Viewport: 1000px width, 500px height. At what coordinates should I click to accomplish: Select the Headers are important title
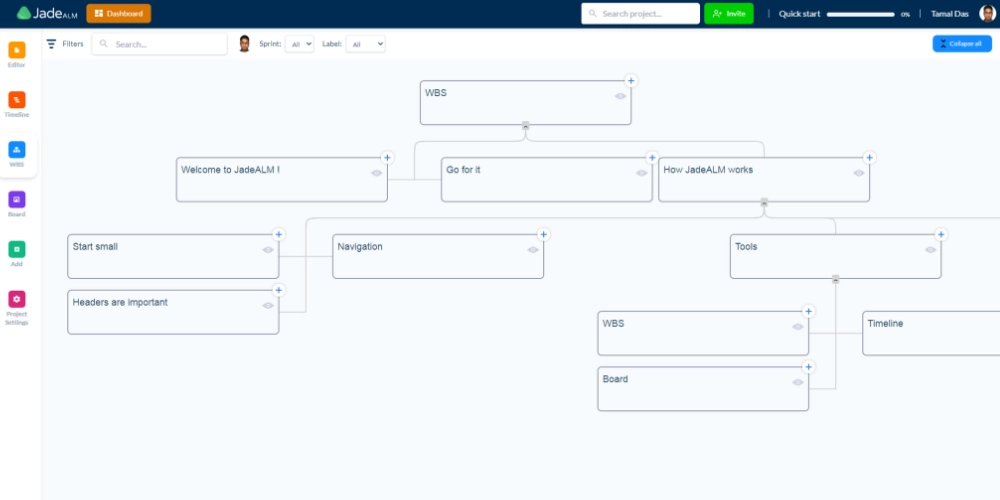click(x=120, y=302)
